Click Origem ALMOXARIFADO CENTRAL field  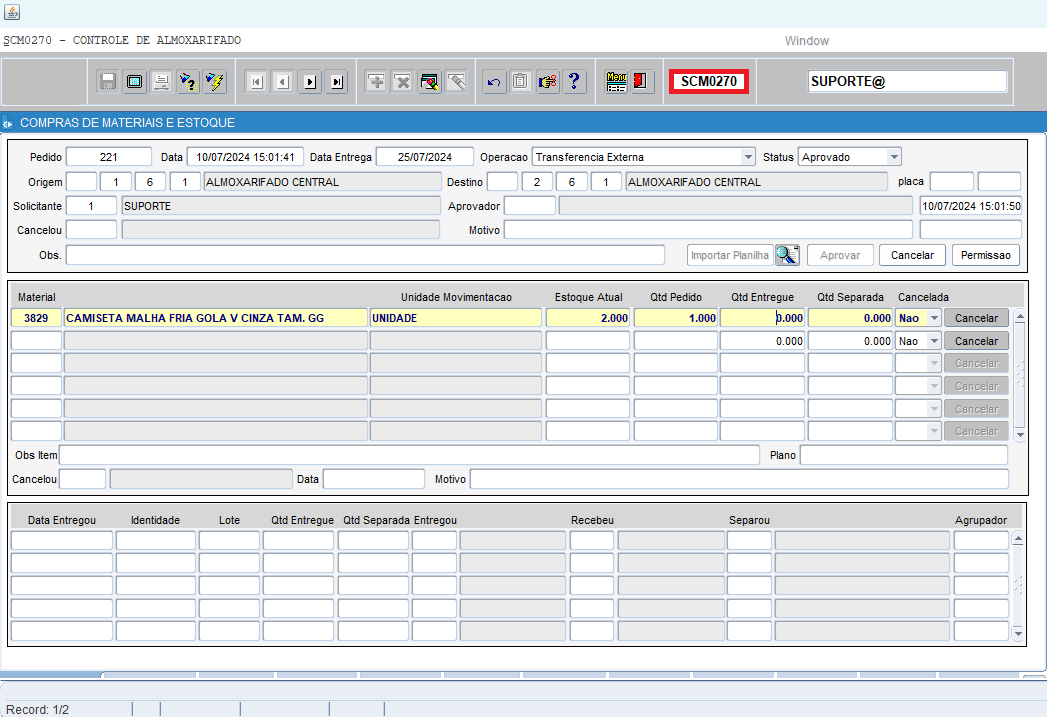click(322, 182)
